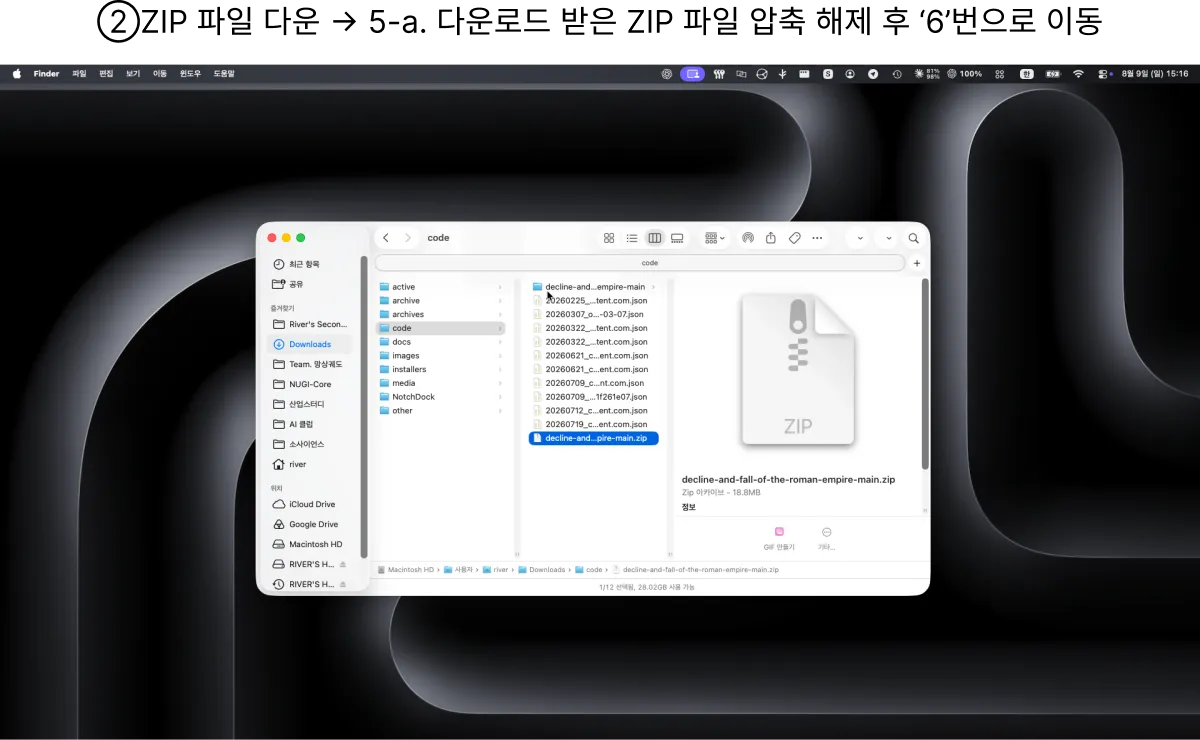The height and width of the screenshot is (740, 1200).
Task: Click 사용자 in the path bar
Action: (457, 570)
